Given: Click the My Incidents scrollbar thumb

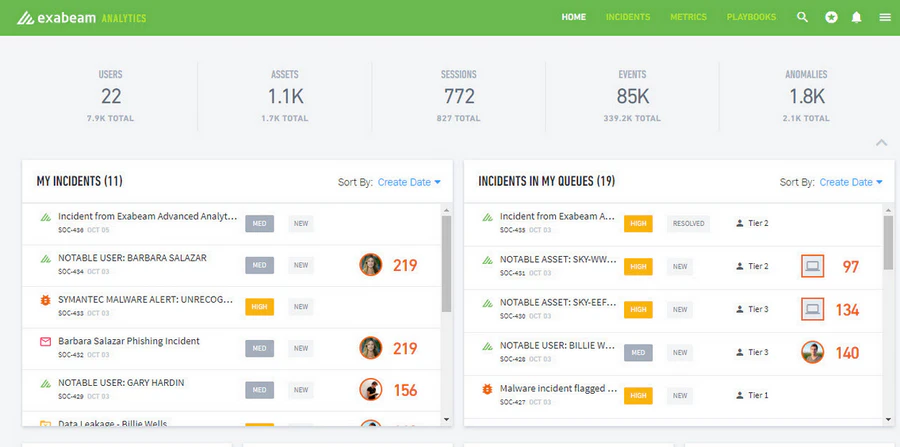Looking at the screenshot, I should pyautogui.click(x=447, y=264).
